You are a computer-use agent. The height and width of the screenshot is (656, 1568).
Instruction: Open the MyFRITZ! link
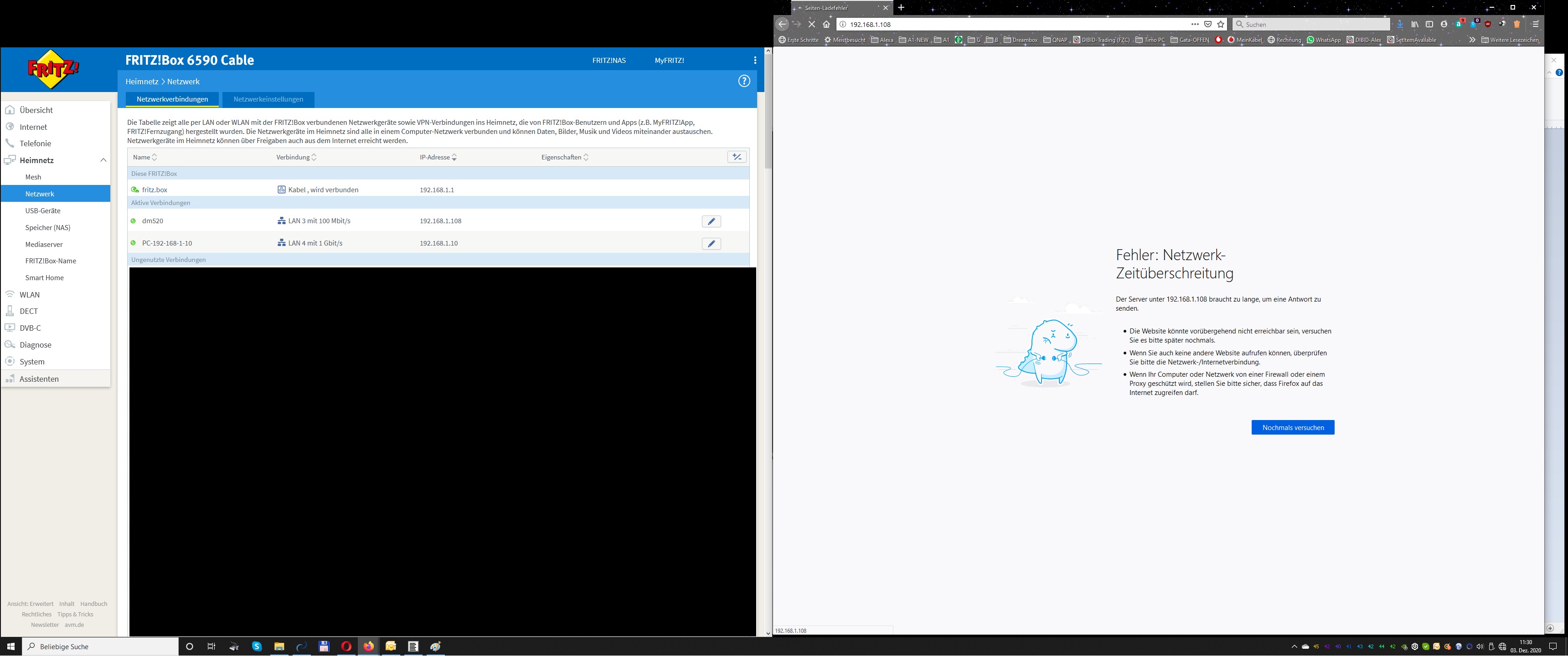(x=669, y=60)
